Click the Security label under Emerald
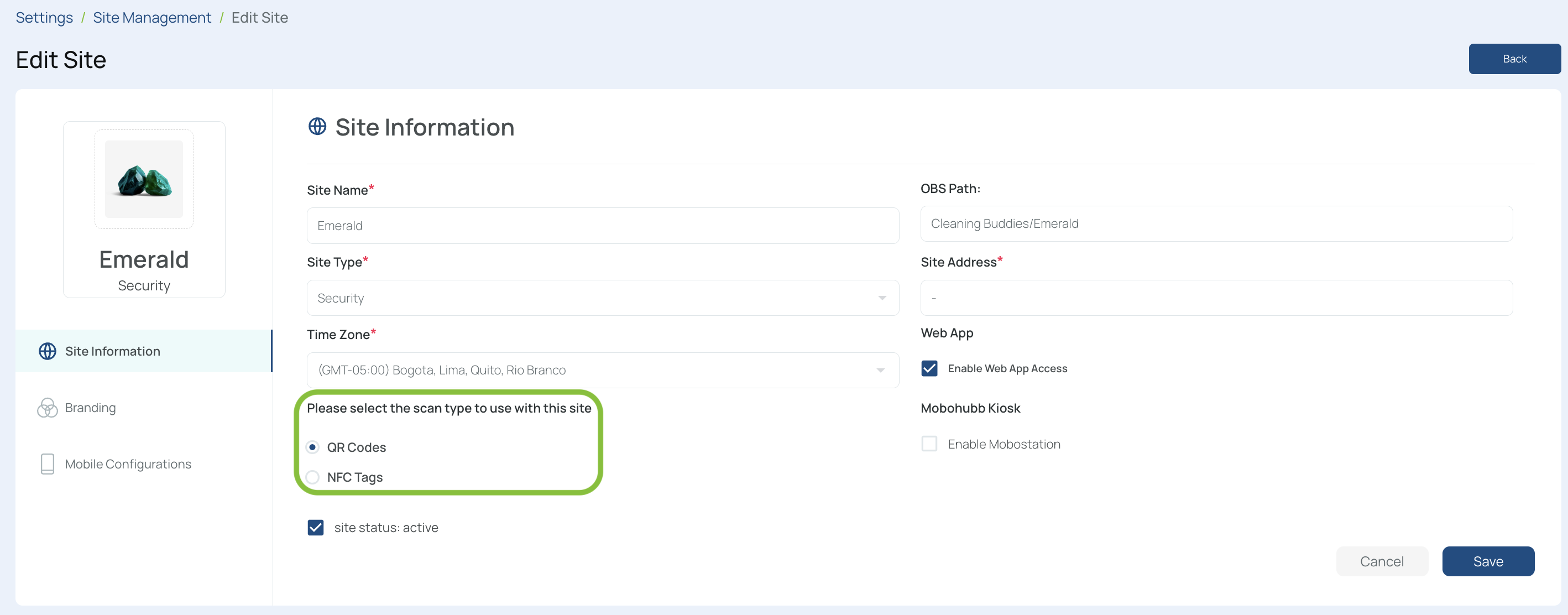 click(x=144, y=285)
